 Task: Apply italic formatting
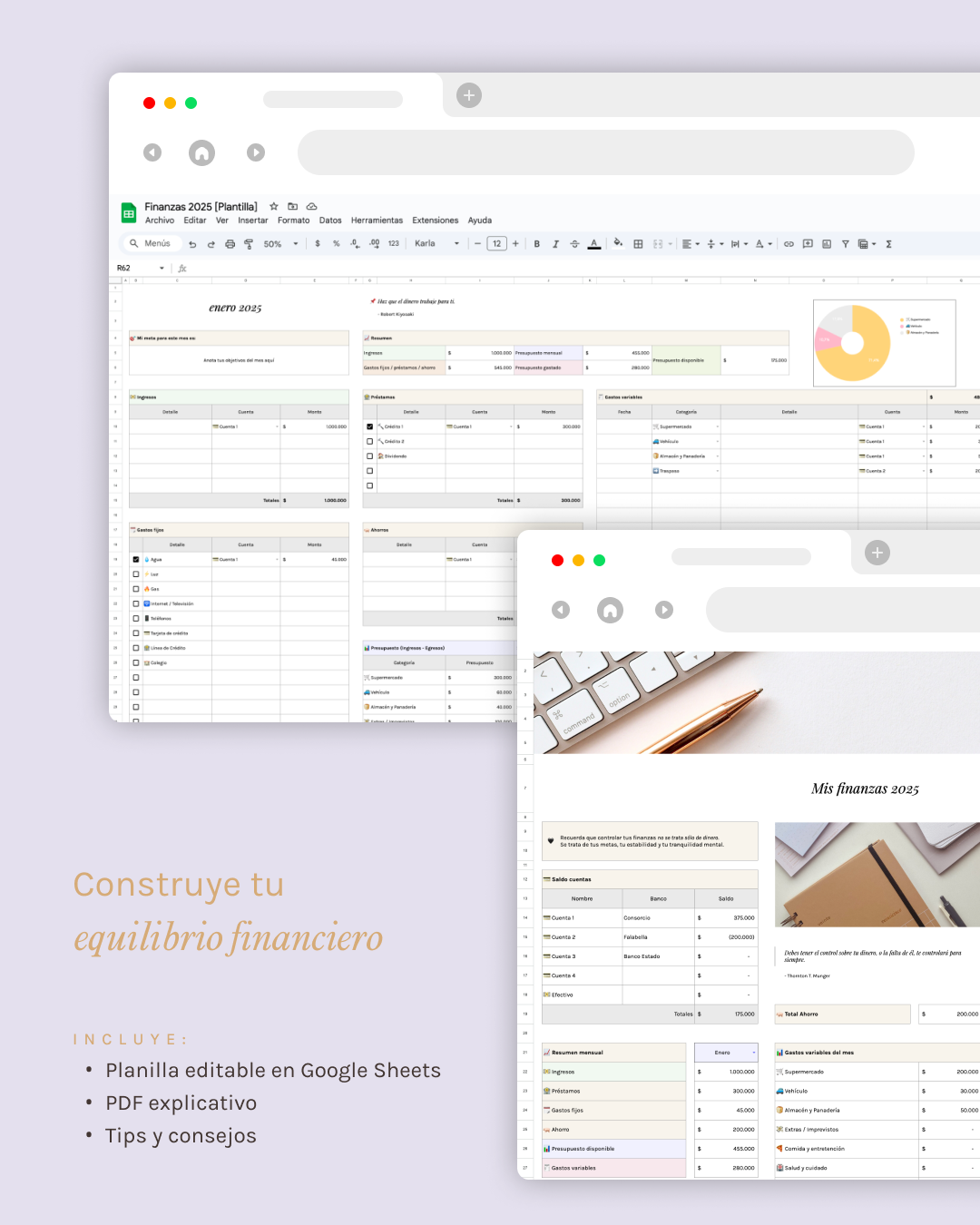(555, 244)
